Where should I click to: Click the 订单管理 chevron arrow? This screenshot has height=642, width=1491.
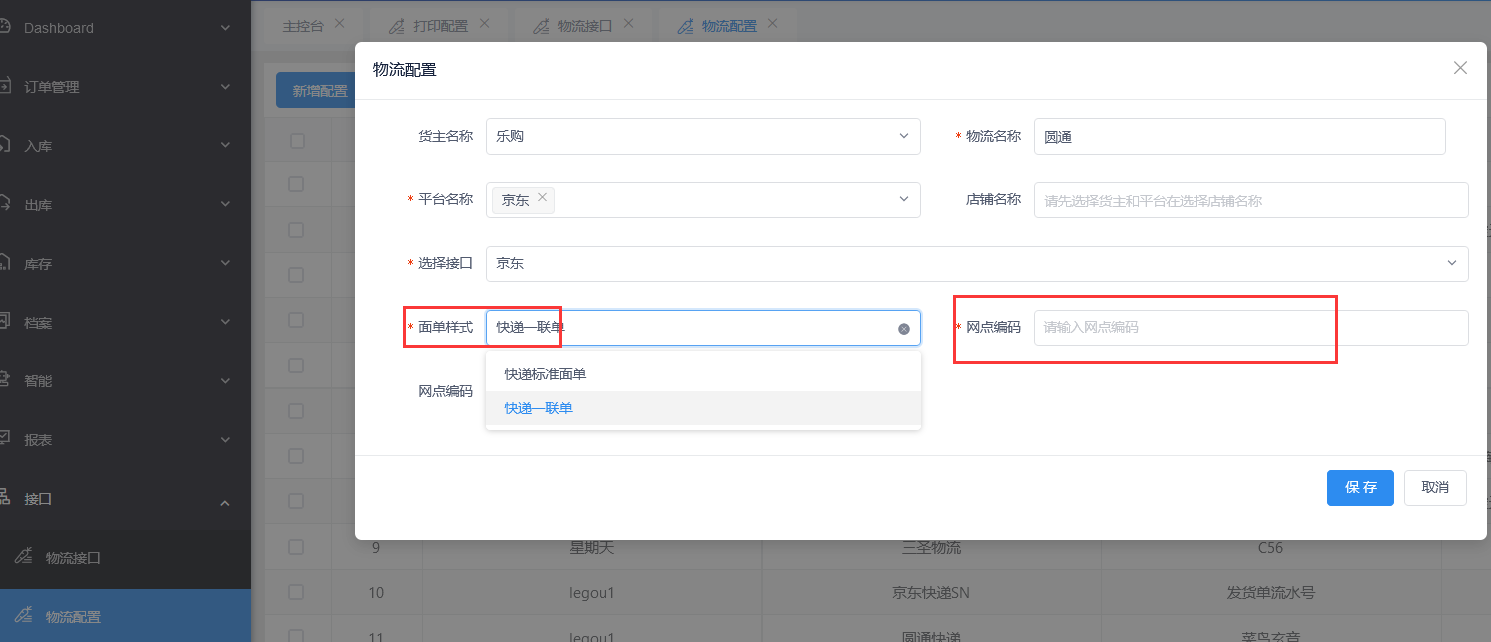pyautogui.click(x=225, y=87)
